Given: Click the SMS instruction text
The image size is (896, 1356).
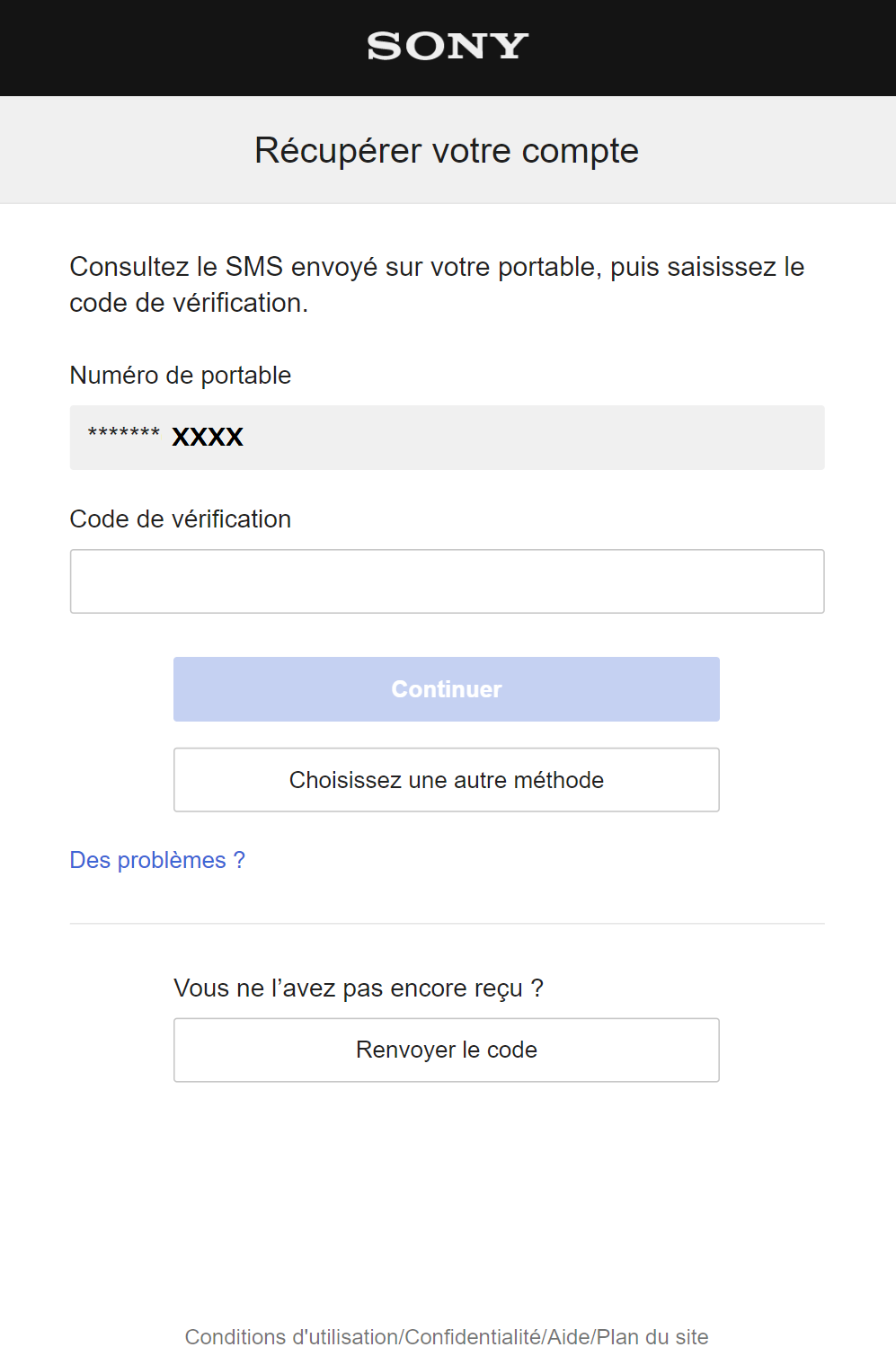Looking at the screenshot, I should pyautogui.click(x=437, y=284).
